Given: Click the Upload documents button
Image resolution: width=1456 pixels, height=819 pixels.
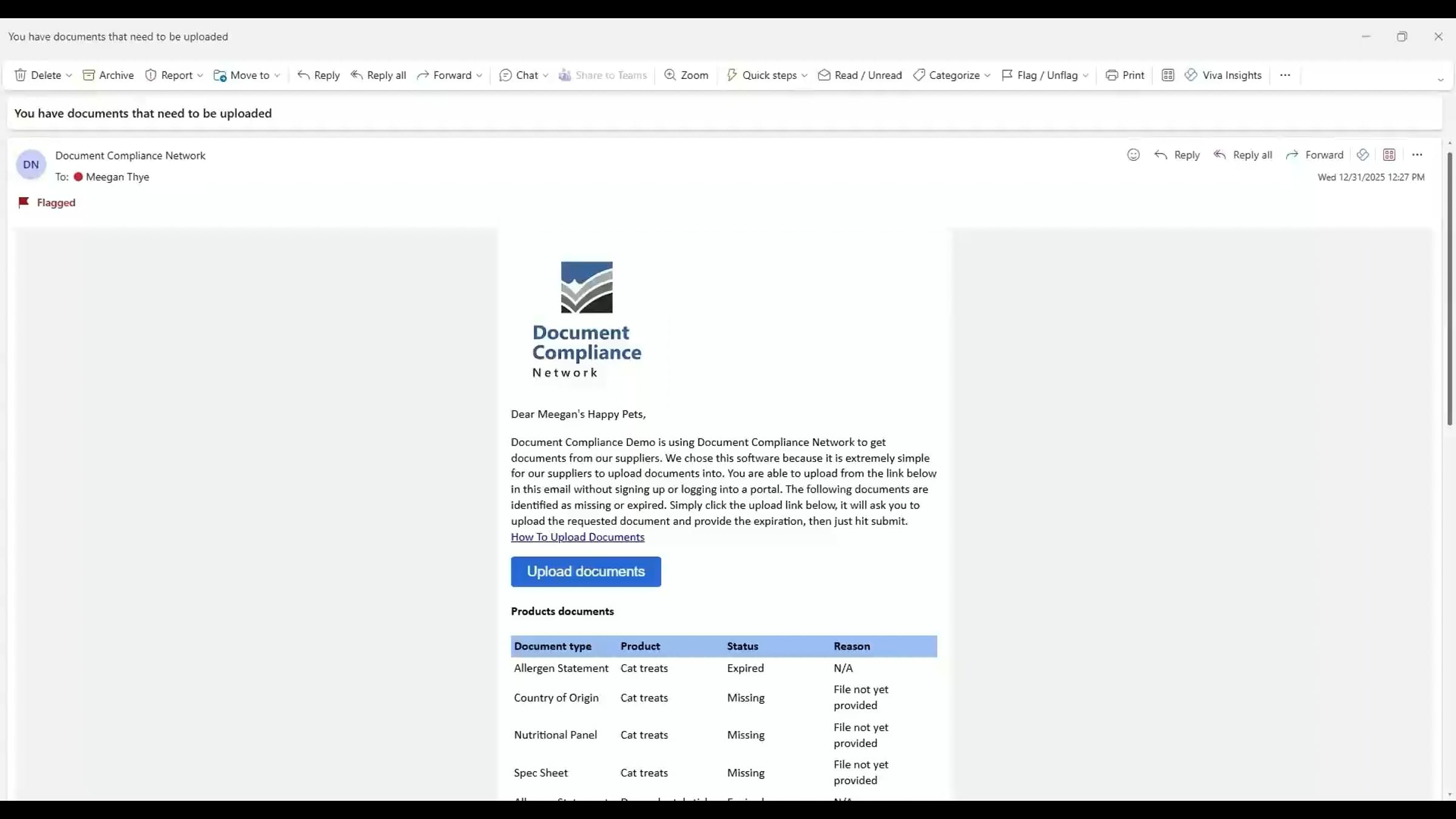Looking at the screenshot, I should coord(586,571).
